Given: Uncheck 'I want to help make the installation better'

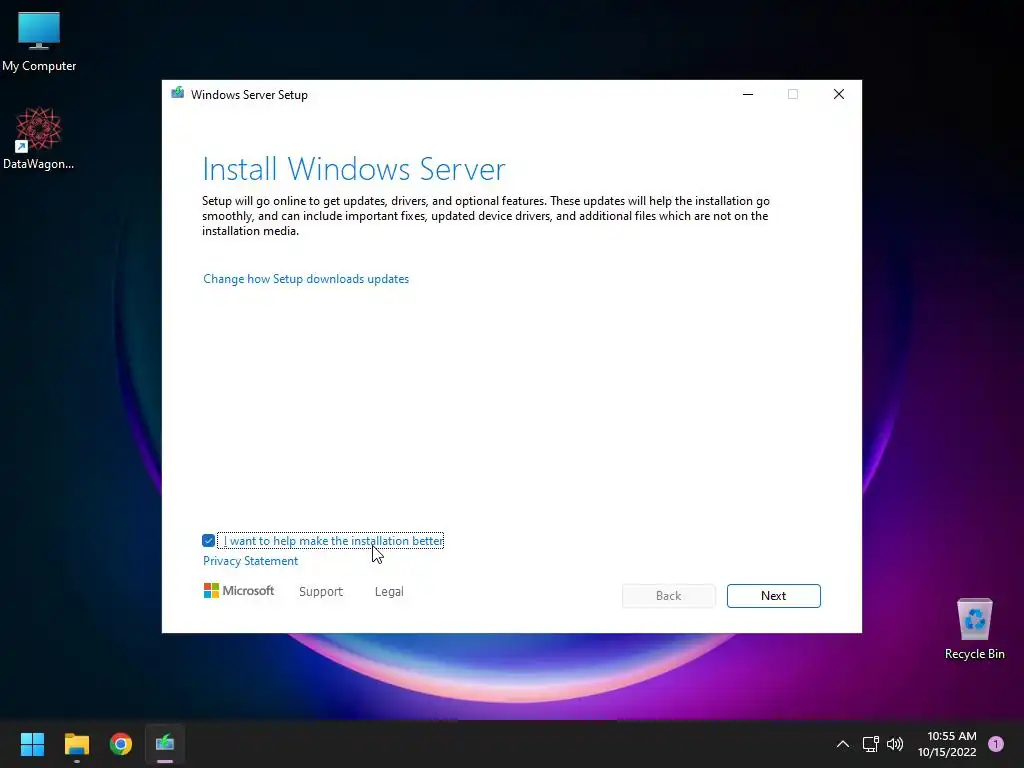Looking at the screenshot, I should coord(208,541).
